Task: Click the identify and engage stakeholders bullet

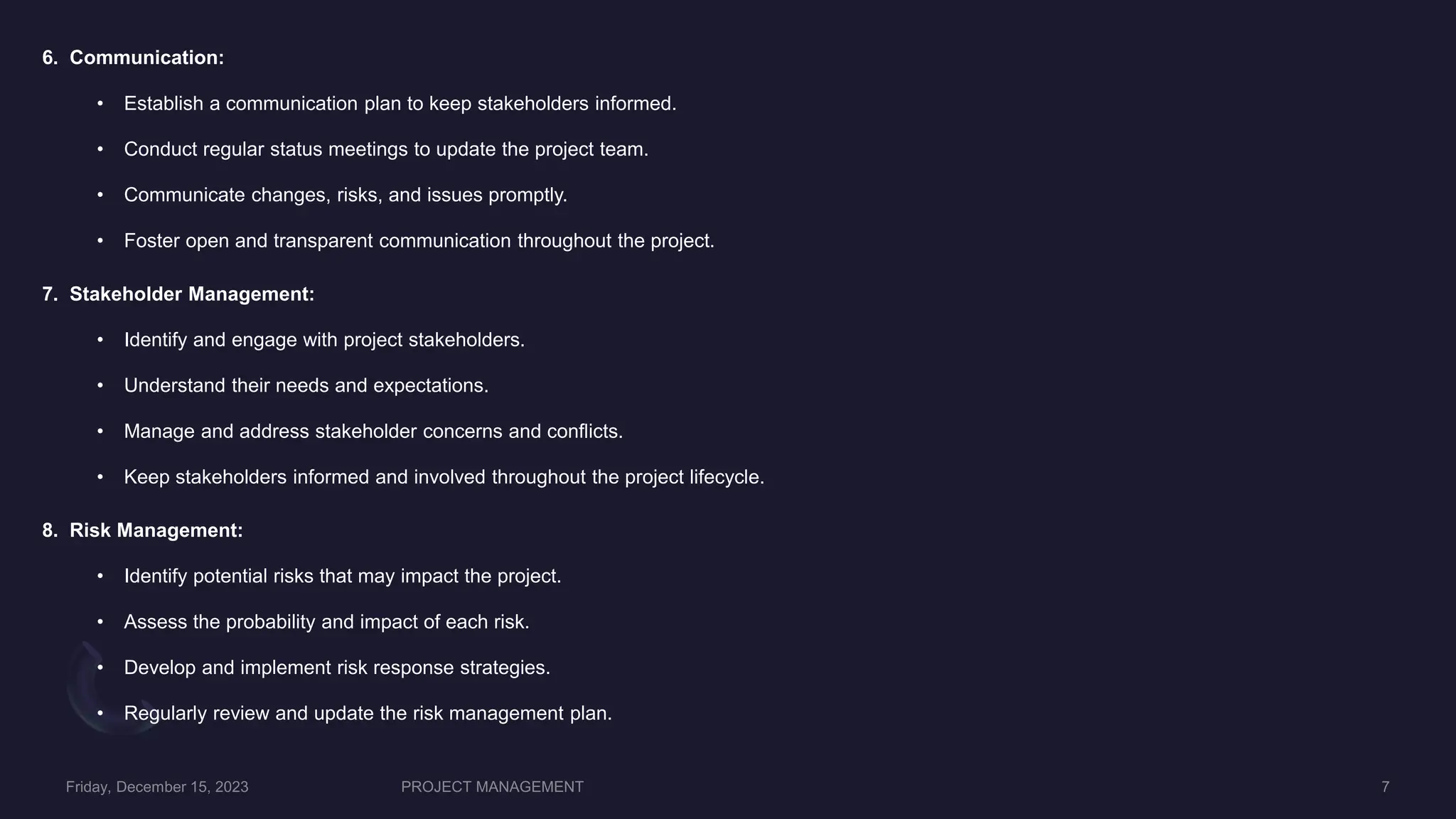Action: 324,340
